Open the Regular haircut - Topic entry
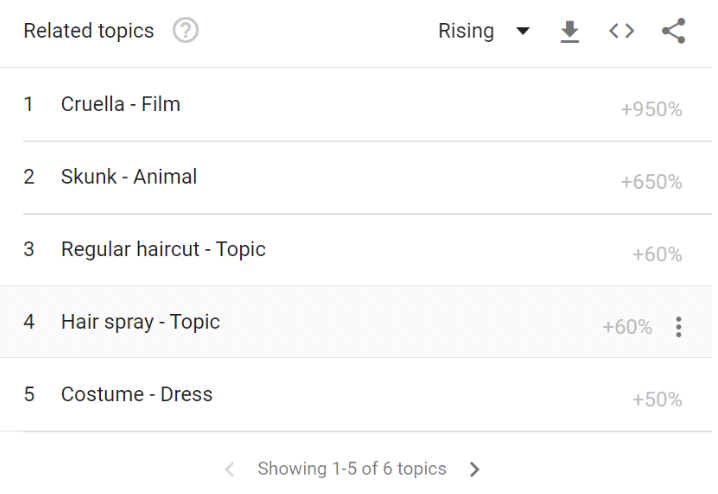718x494 pixels. 163,250
